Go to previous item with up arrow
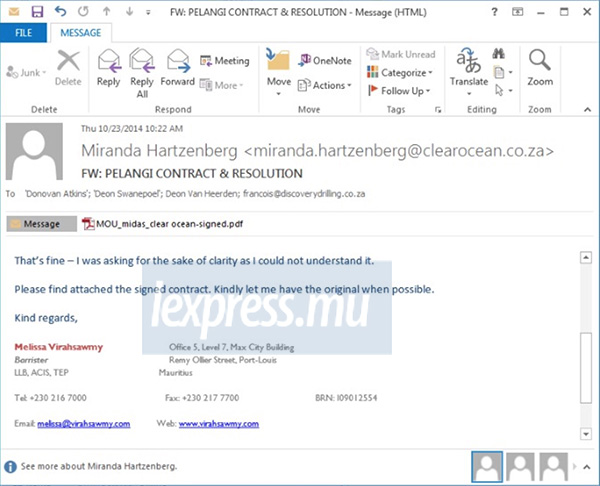The height and width of the screenshot is (486, 600). 106,12
